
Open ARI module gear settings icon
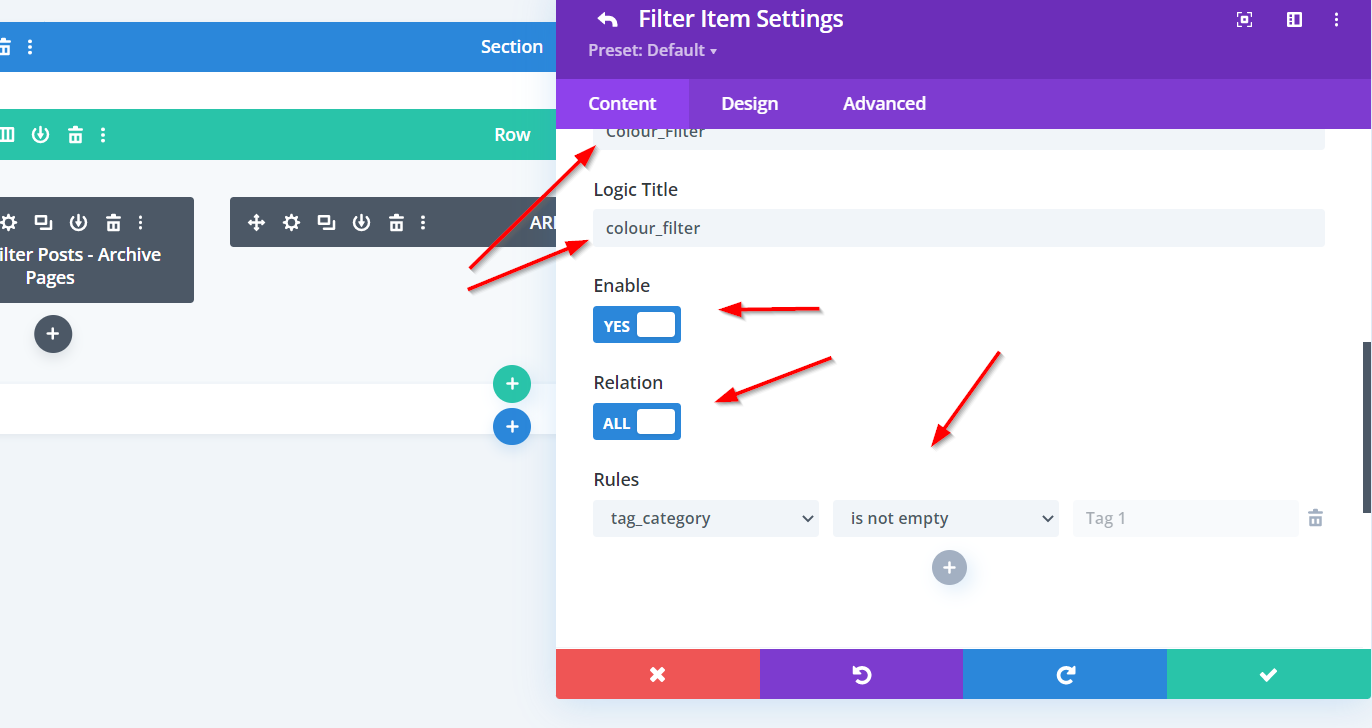[x=291, y=222]
